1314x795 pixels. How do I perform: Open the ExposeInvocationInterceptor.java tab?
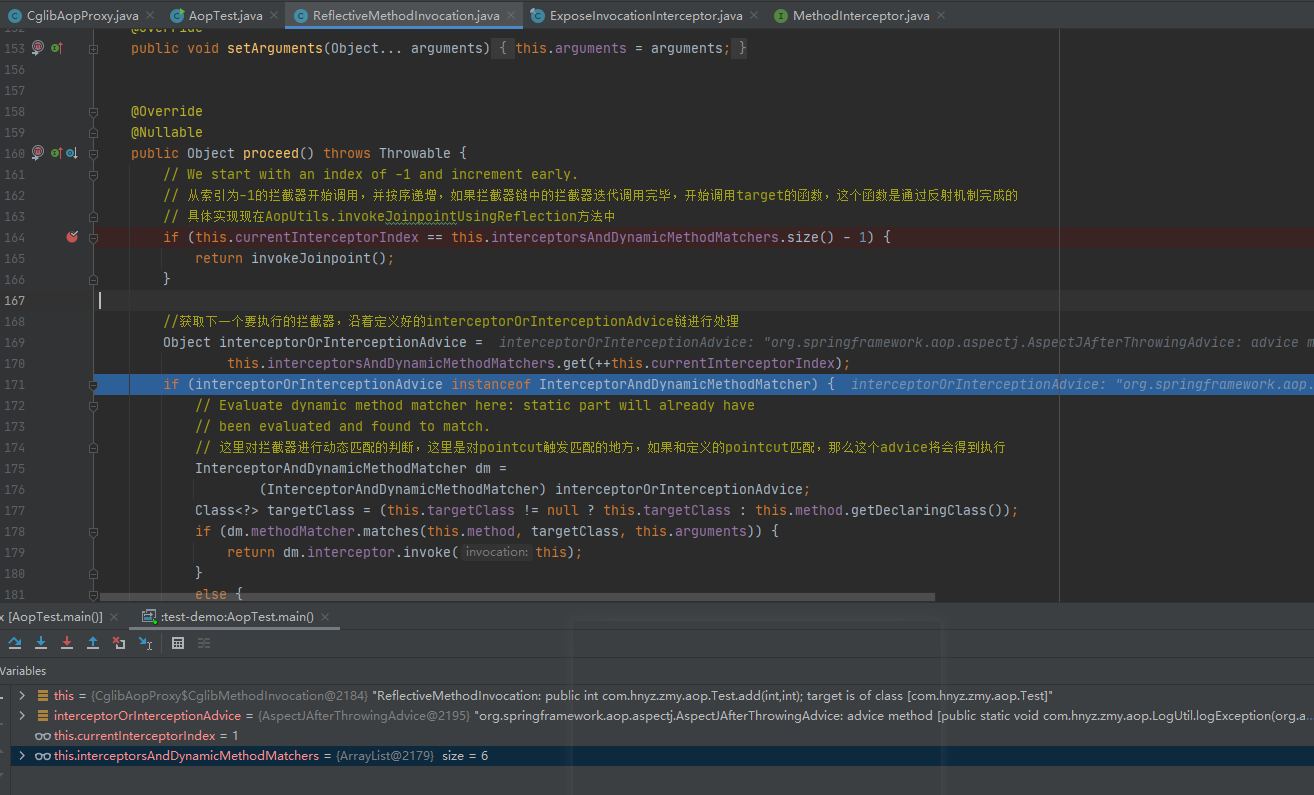point(646,16)
